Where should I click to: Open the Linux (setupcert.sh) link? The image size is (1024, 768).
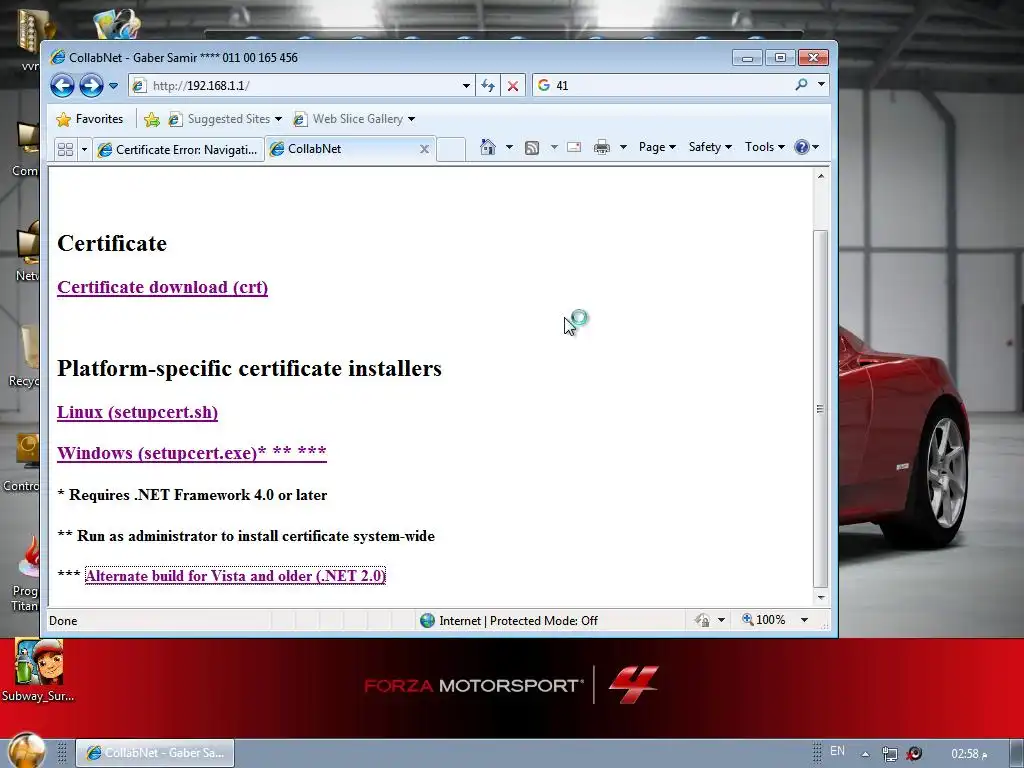[x=137, y=412]
